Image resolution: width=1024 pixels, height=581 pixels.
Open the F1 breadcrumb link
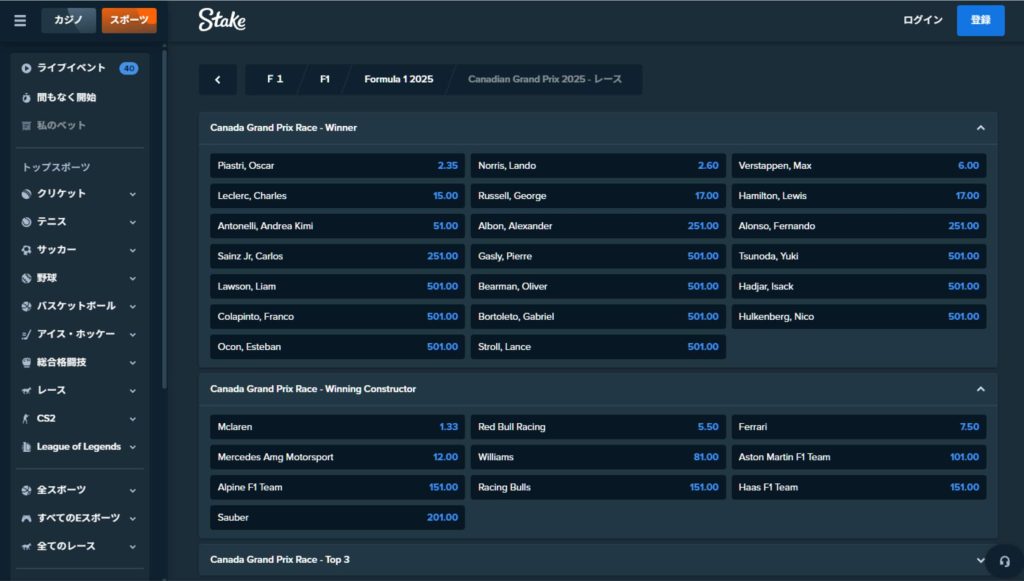(x=325, y=80)
